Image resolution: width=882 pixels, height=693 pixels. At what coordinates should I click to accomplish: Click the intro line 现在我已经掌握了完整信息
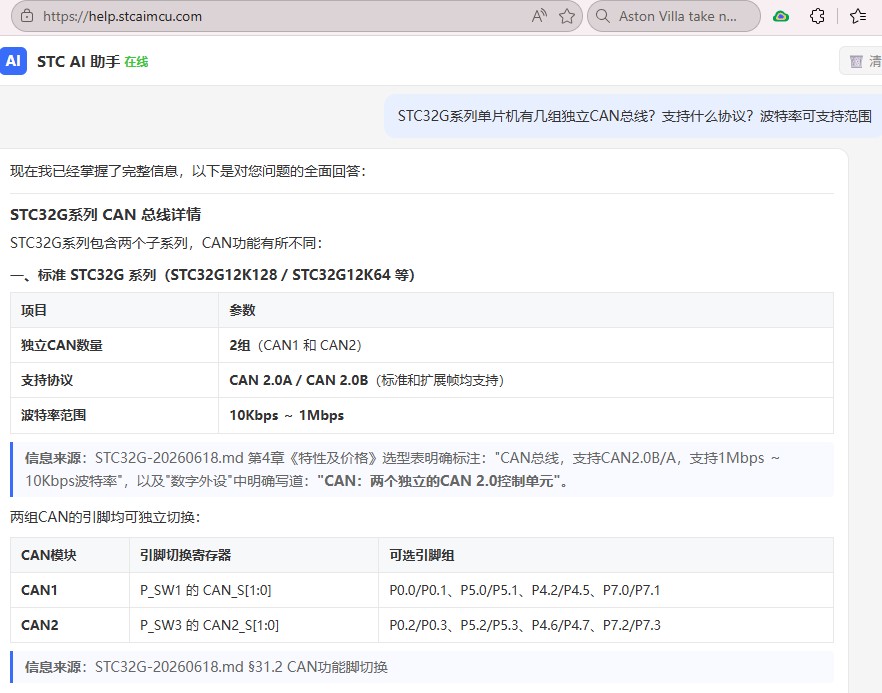click(x=188, y=171)
